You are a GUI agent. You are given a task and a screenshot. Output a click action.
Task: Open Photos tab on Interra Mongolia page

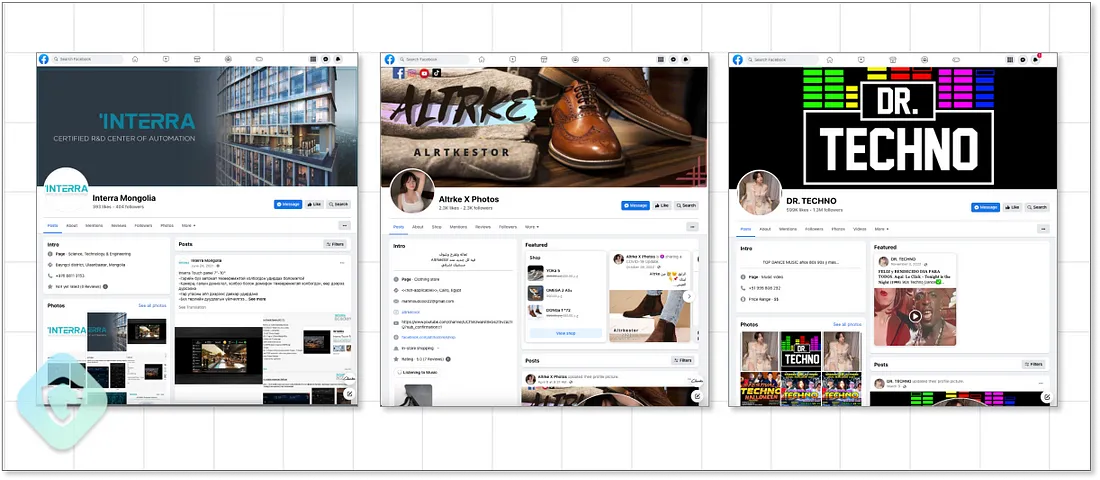[167, 225]
